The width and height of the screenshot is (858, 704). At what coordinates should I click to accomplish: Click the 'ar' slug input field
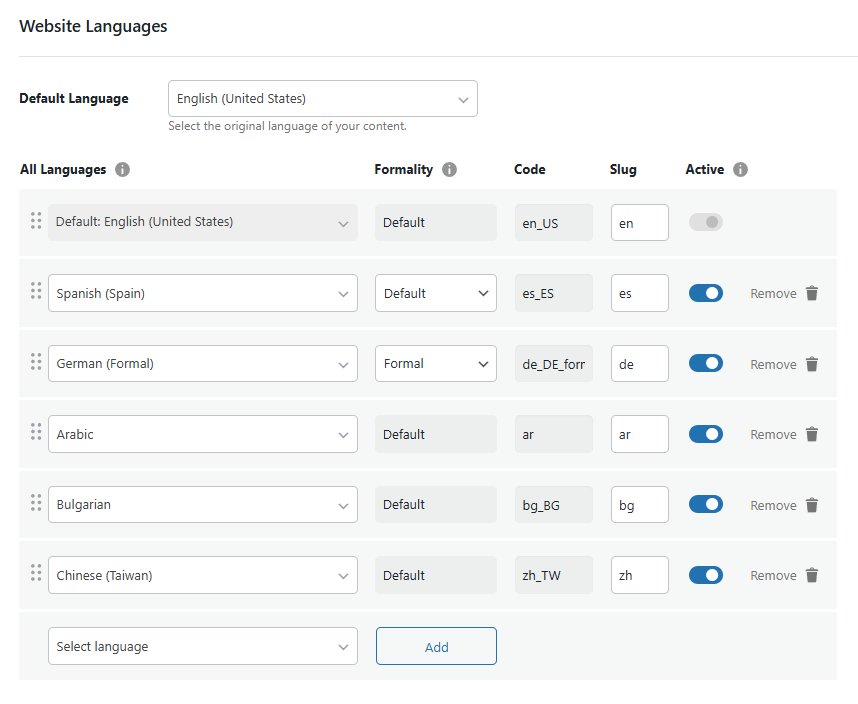tap(640, 434)
